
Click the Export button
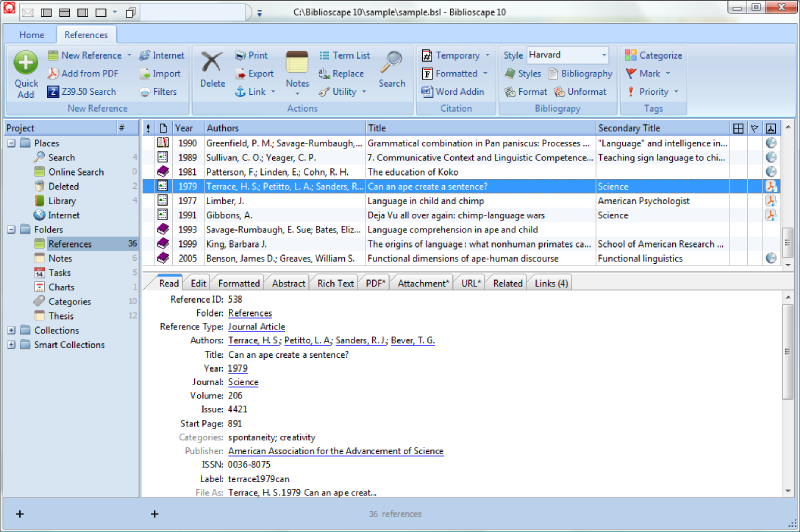point(255,73)
